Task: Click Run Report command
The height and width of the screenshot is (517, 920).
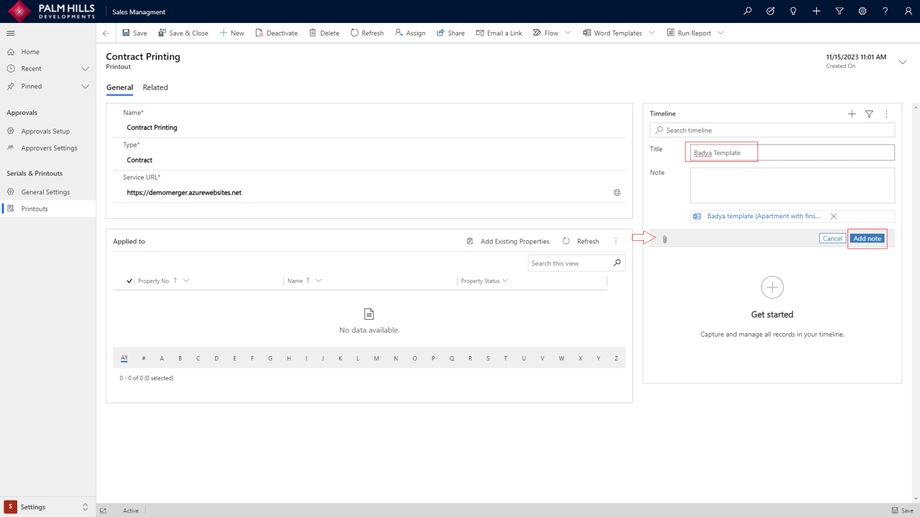Action: (689, 33)
